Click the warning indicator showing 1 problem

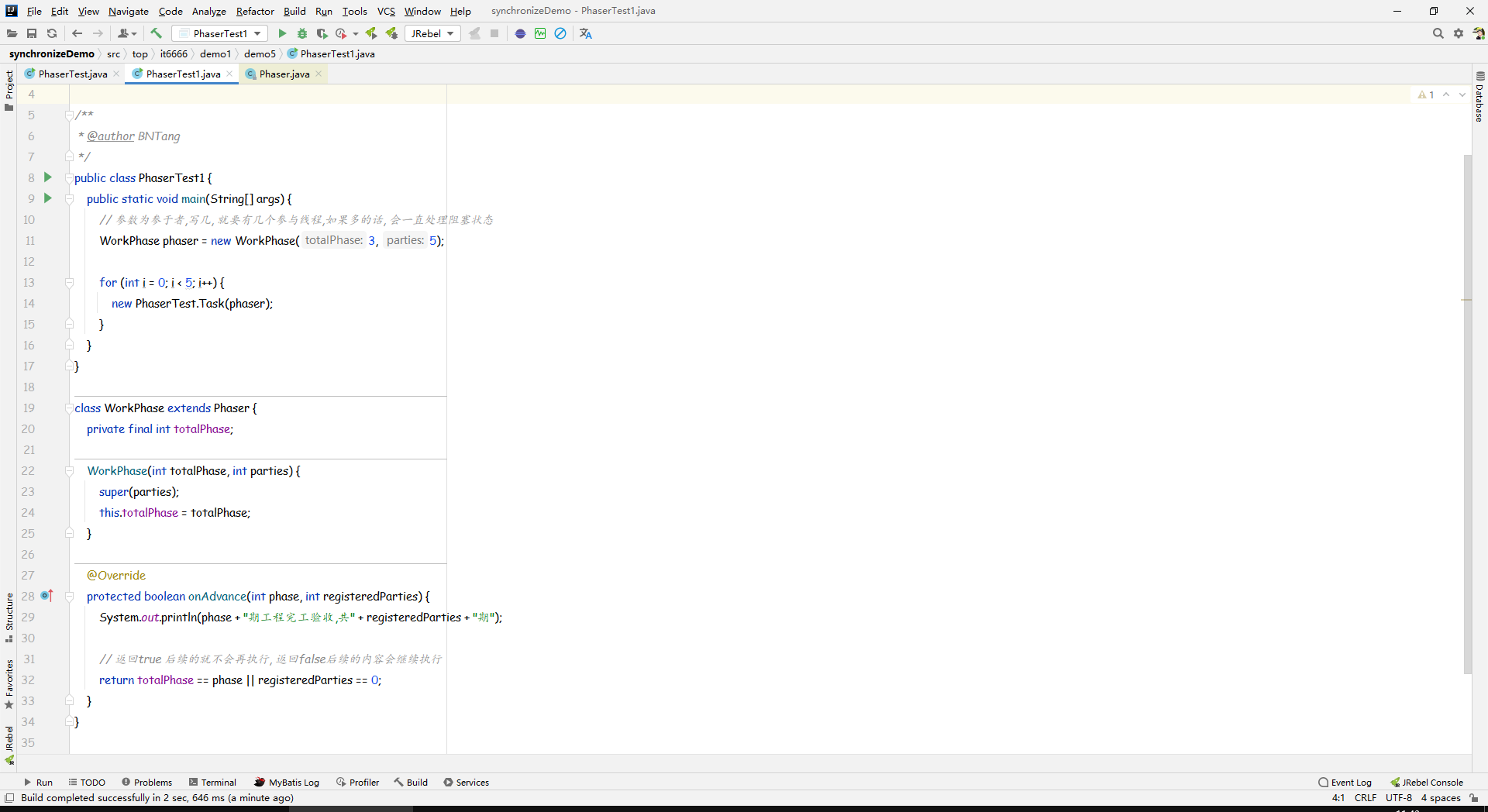1426,95
